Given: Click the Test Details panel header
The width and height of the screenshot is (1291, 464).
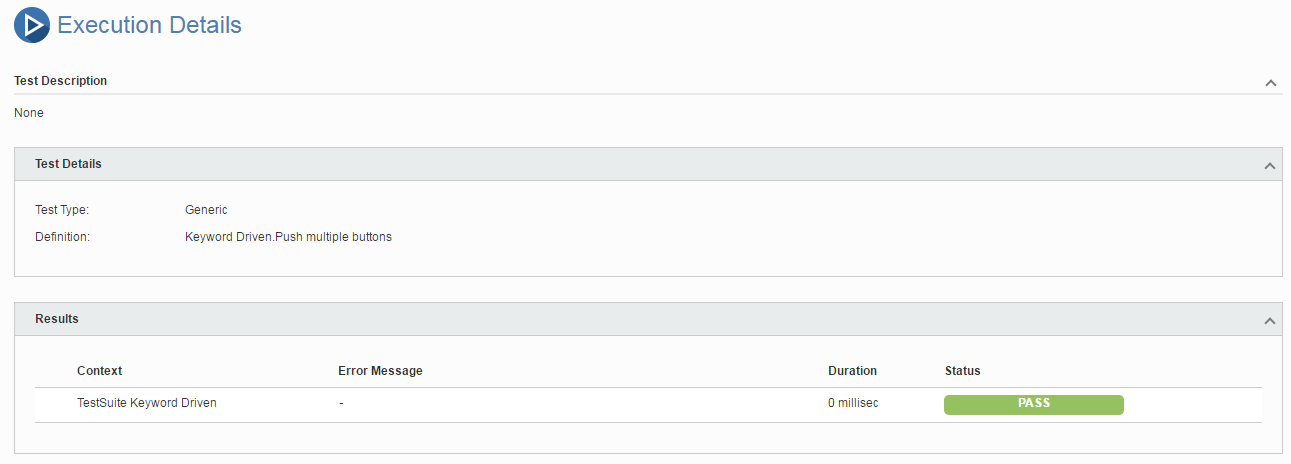Looking at the screenshot, I should [x=648, y=164].
